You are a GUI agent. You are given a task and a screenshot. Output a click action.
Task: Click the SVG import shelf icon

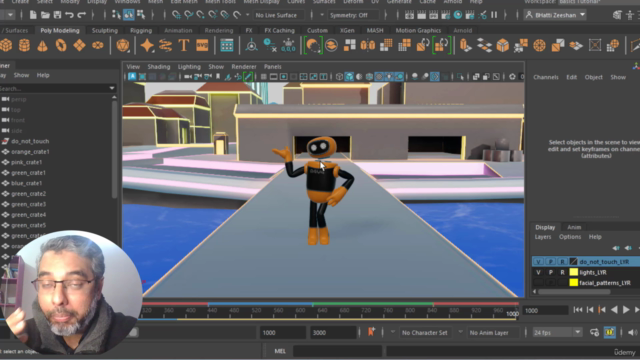[202, 45]
